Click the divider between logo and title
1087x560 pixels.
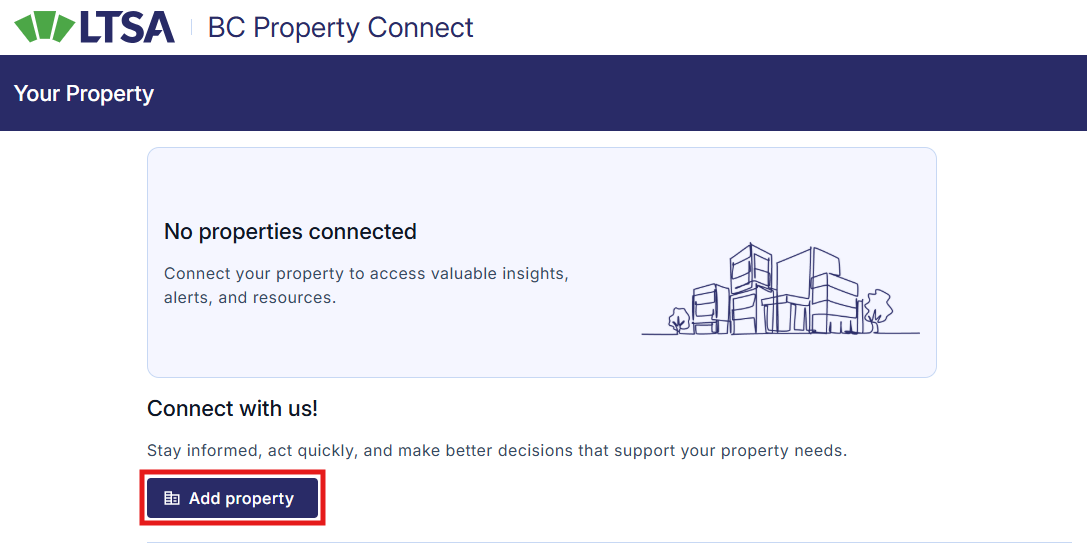191,27
